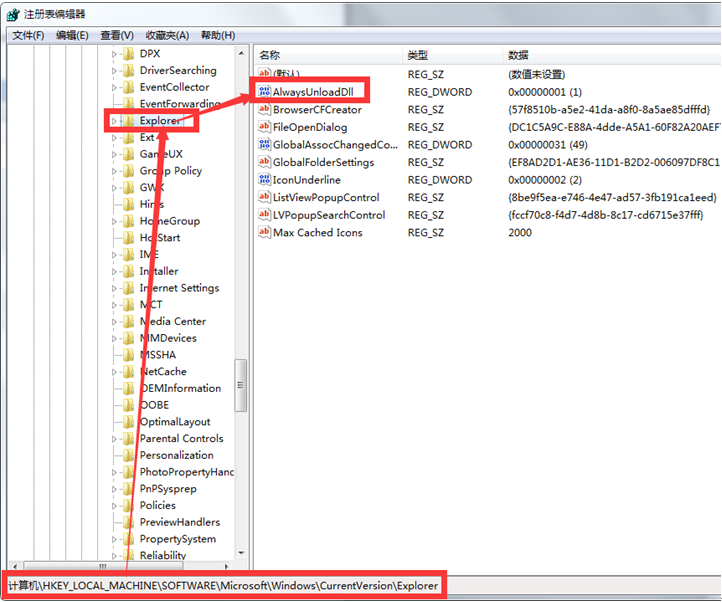The height and width of the screenshot is (602, 722).
Task: Select the Explorer tree item
Action: (160, 121)
